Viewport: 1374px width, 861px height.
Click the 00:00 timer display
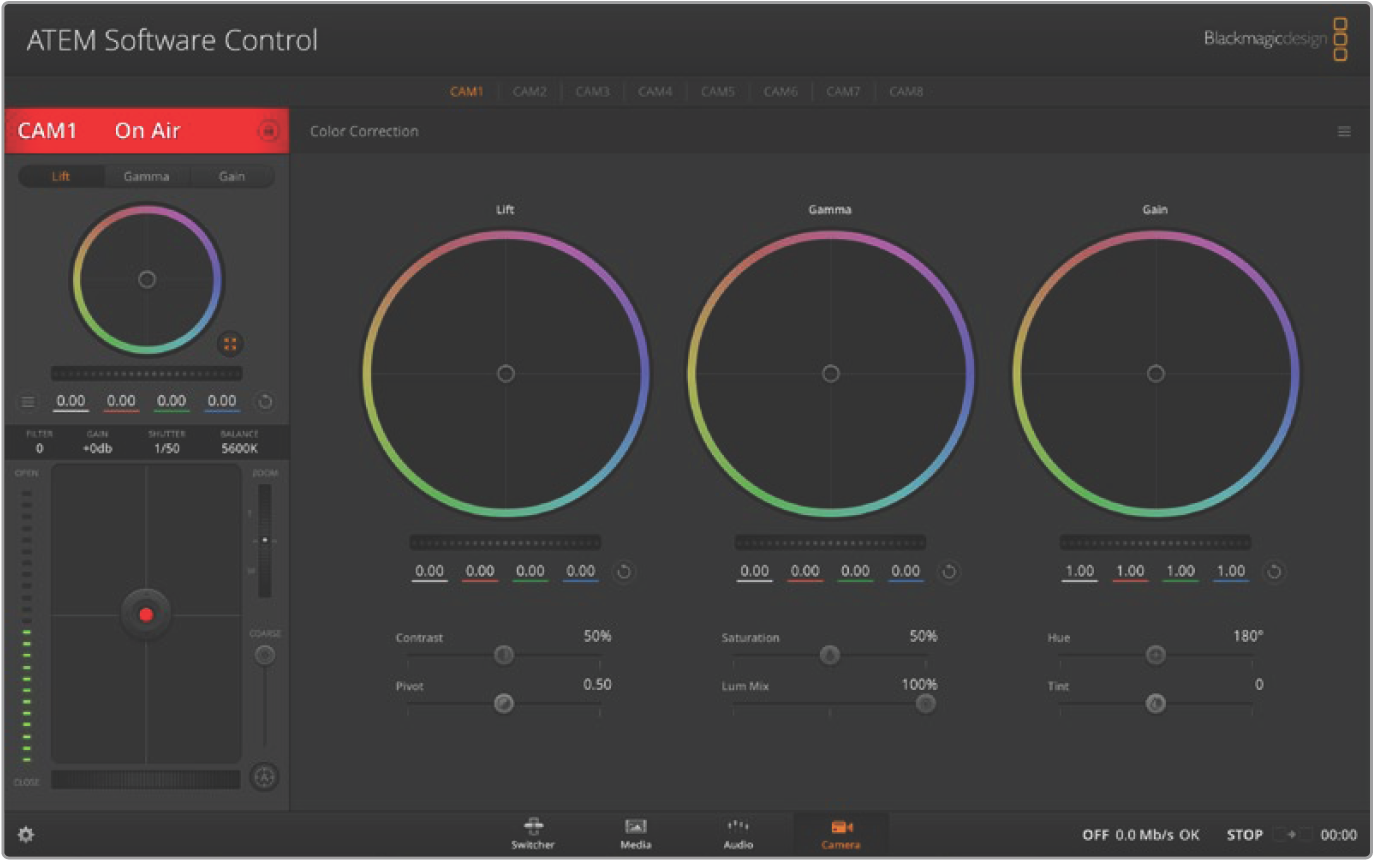pos(1339,834)
